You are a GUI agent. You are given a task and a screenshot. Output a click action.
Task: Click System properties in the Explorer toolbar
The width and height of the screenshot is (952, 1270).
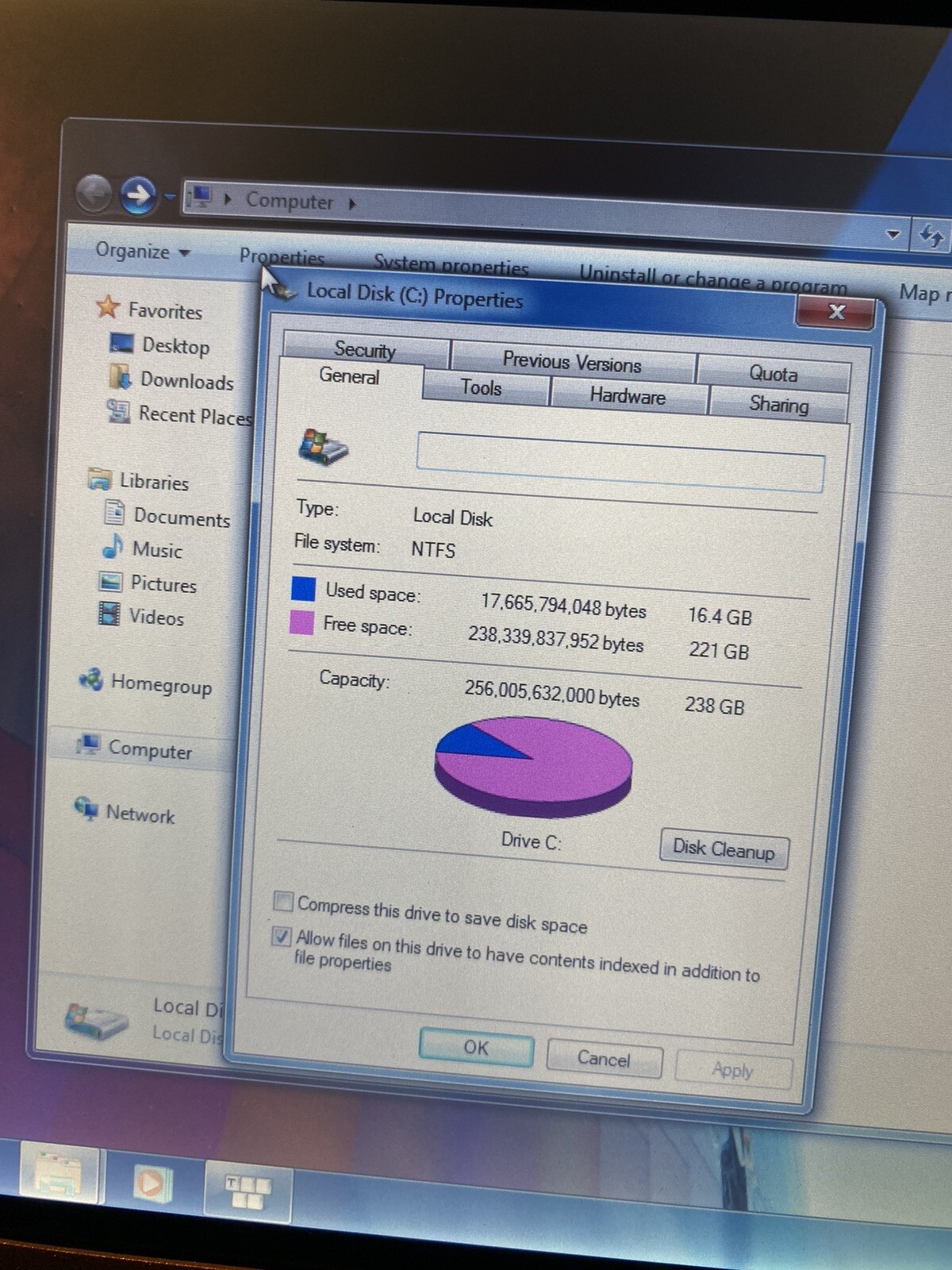[x=451, y=266]
